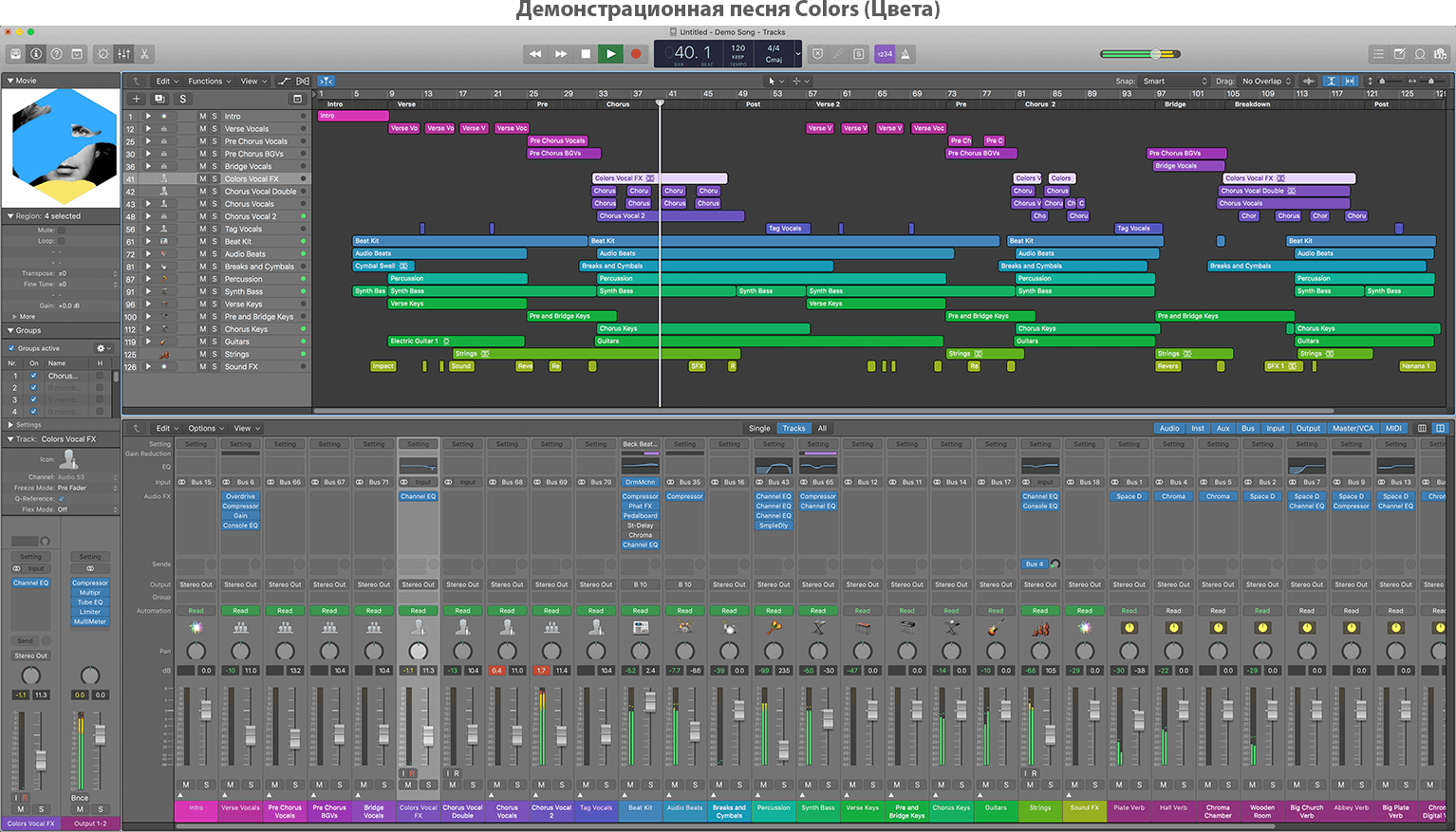Open the Editors scissors button

(x=145, y=54)
